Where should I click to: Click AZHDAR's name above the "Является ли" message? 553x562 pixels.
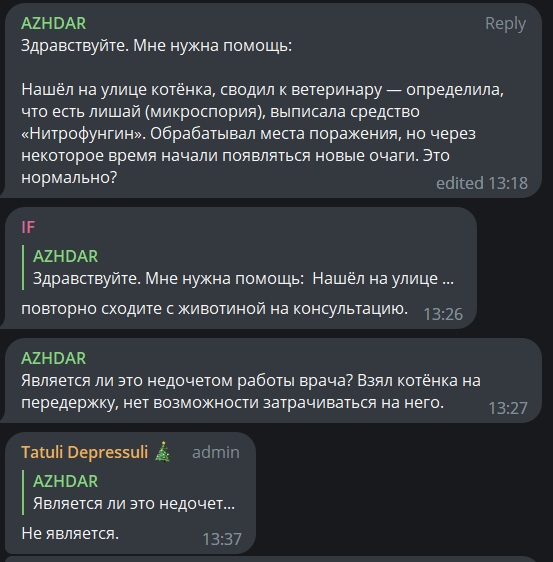click(53, 358)
